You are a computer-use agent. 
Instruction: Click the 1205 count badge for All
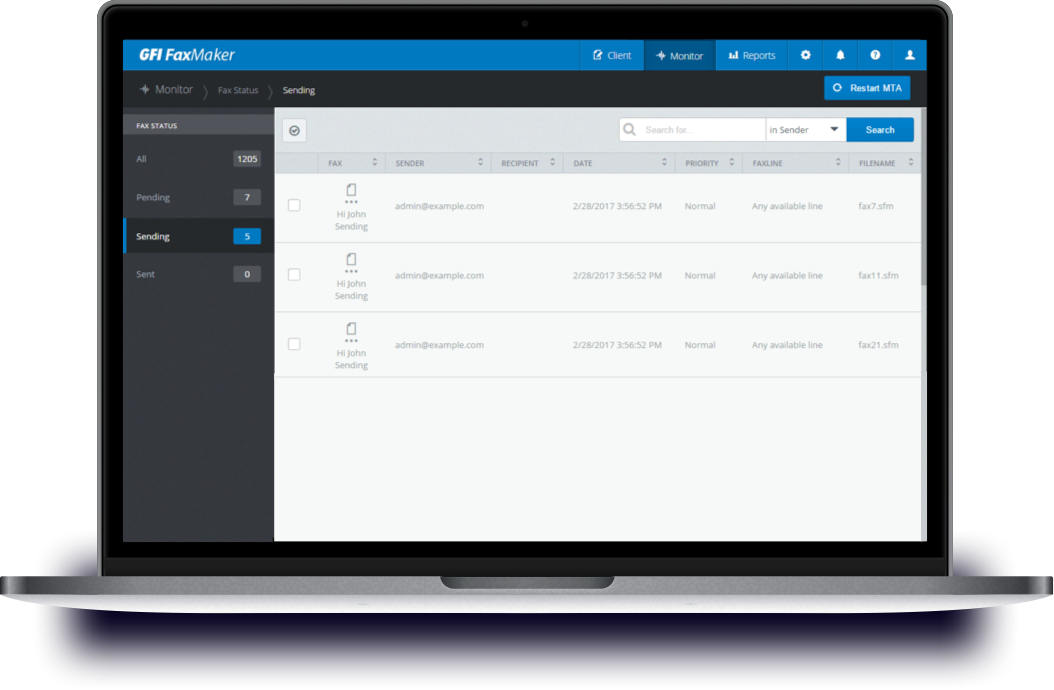(x=247, y=159)
